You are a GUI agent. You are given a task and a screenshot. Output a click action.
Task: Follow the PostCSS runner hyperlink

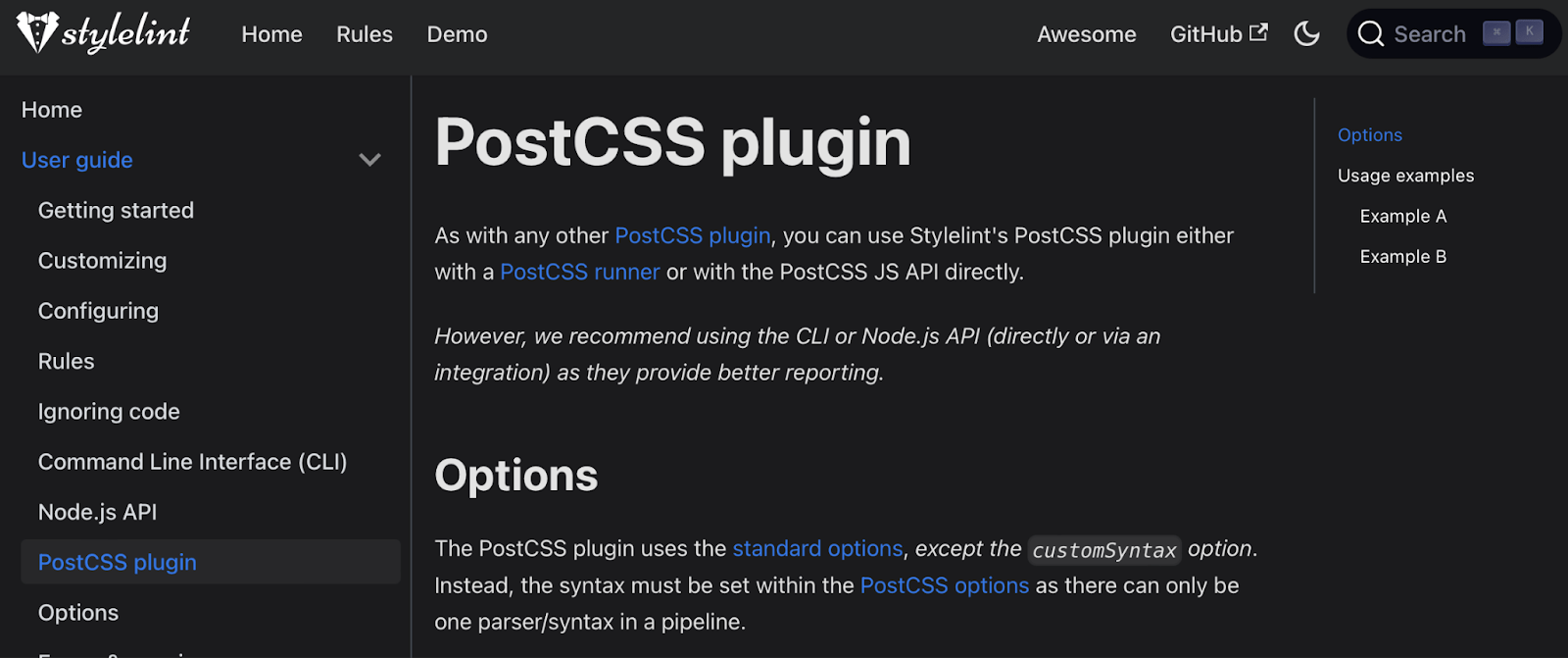[x=578, y=272]
